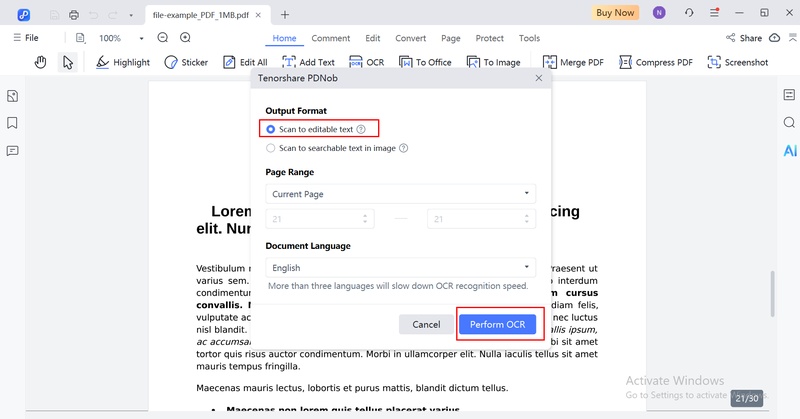Open the Current Page range dropdown
800x419 pixels.
pos(401,194)
